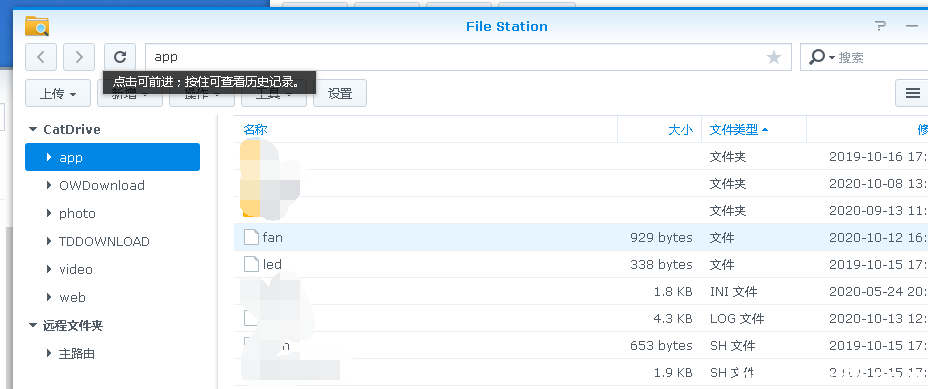Select the app folder in tree
The height and width of the screenshot is (389, 928).
112,157
